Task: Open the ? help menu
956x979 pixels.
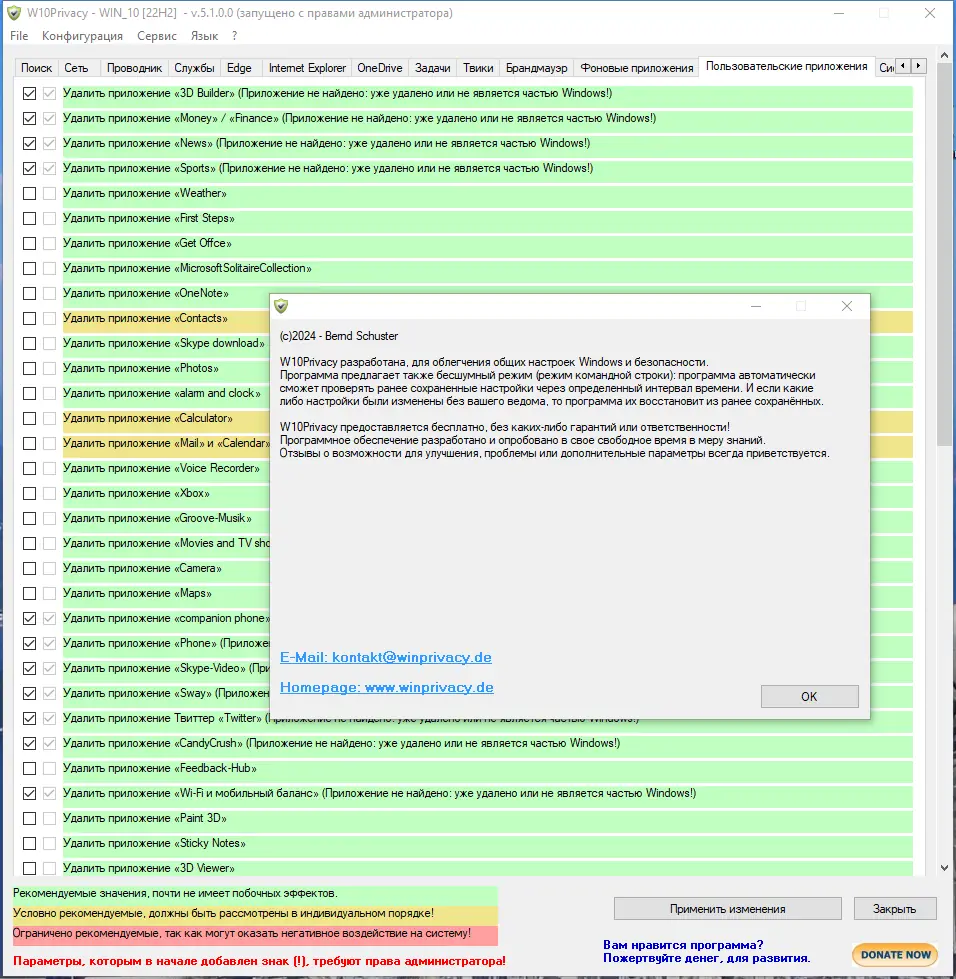Action: [234, 36]
